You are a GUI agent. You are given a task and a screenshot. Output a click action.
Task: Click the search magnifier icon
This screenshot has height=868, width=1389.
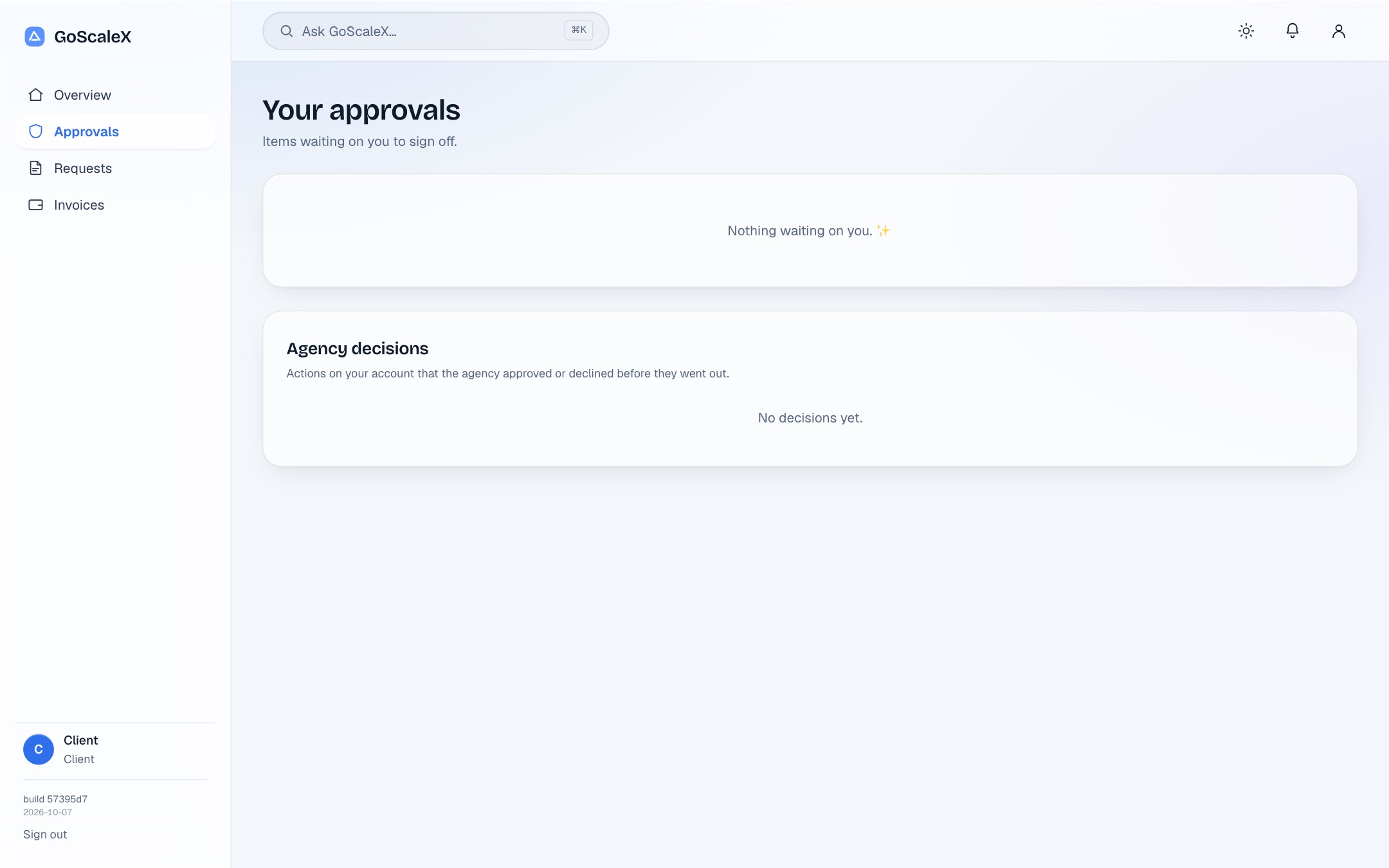click(287, 31)
